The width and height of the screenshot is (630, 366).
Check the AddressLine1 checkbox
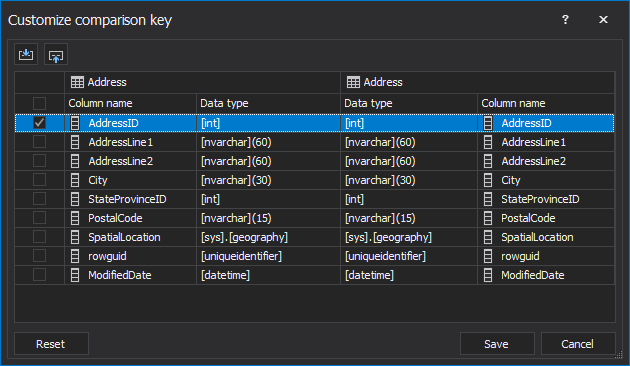pyautogui.click(x=39, y=141)
